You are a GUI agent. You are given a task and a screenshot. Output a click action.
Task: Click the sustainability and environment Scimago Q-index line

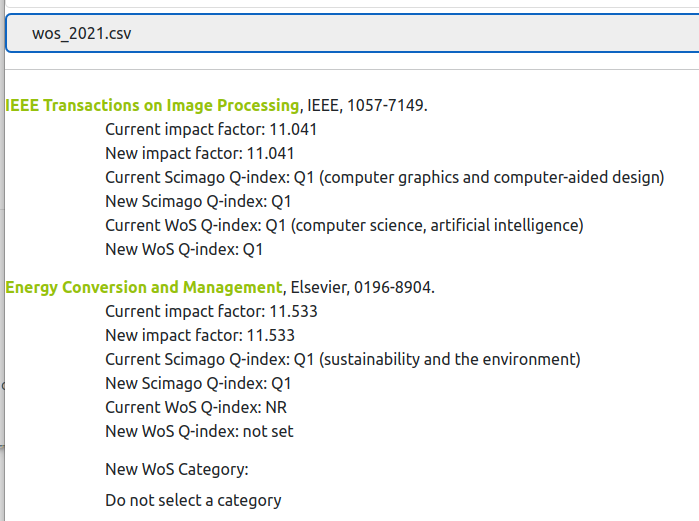[342, 359]
